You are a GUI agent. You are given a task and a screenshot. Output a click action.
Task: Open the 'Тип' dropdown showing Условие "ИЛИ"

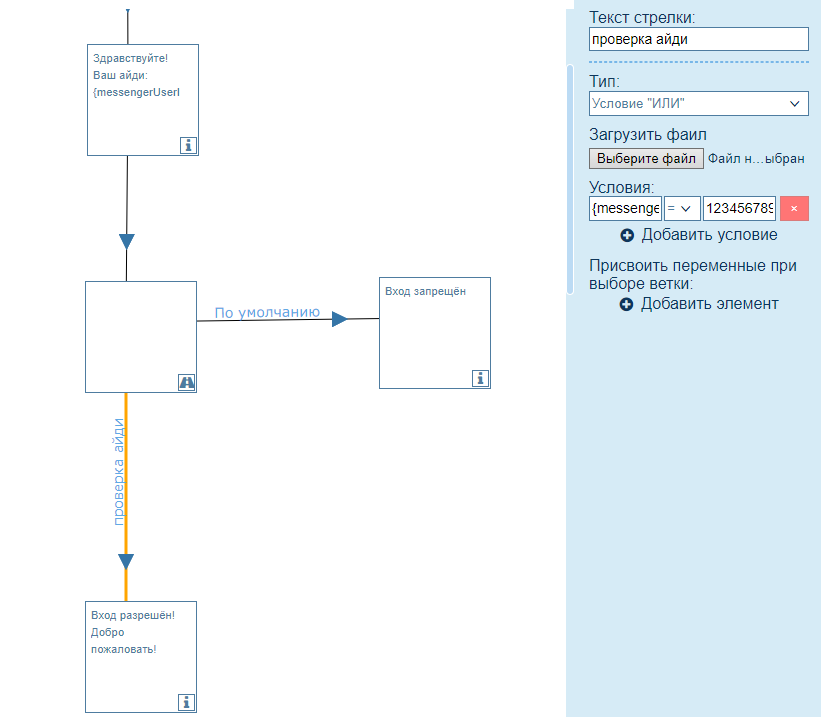[698, 104]
